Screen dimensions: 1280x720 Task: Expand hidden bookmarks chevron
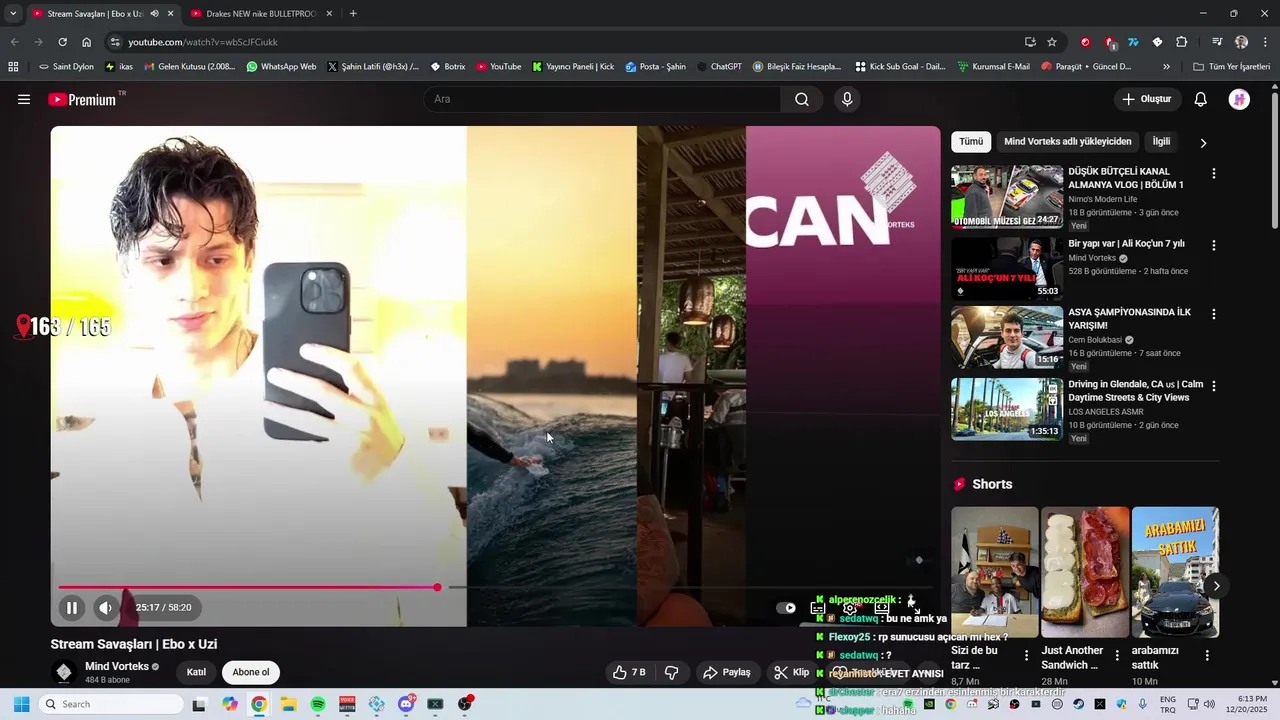point(1166,67)
